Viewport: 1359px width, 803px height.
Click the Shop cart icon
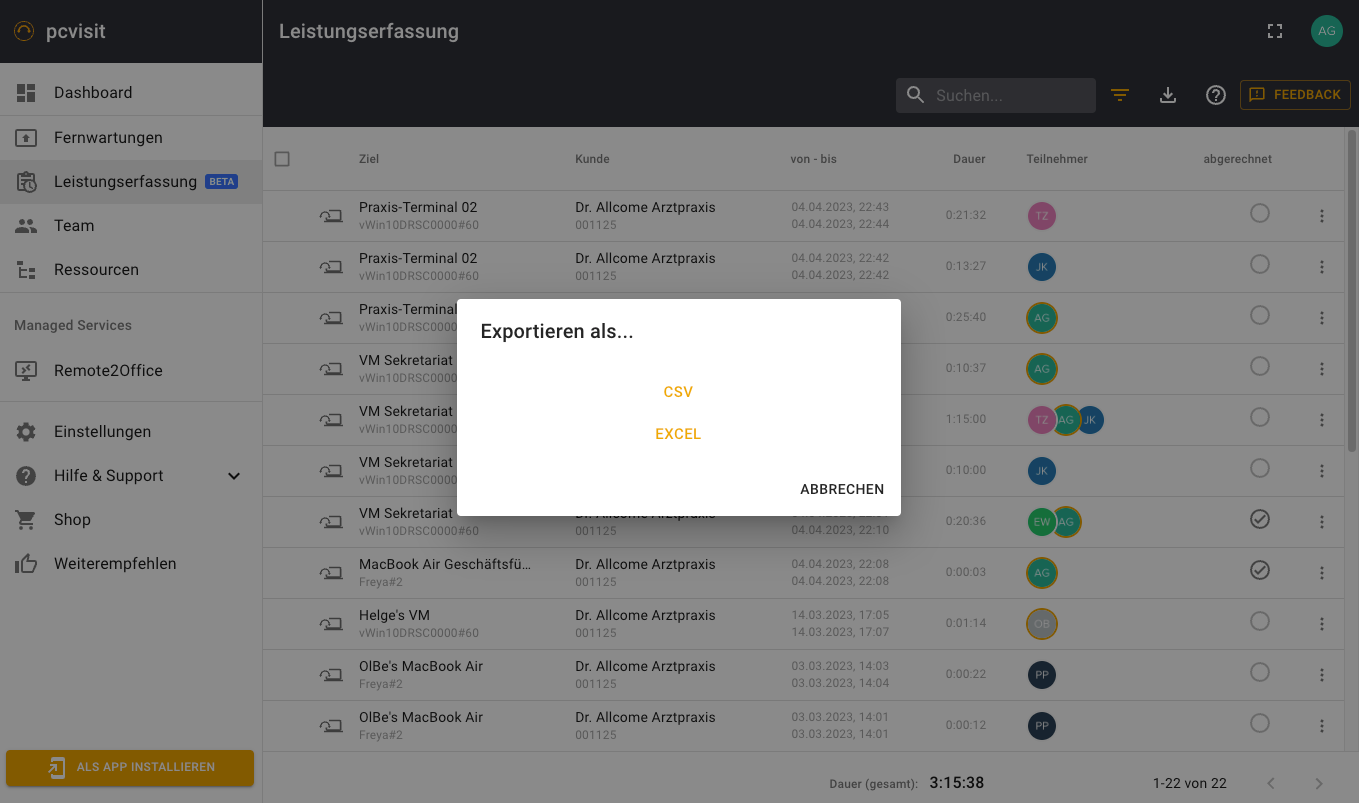coord(26,520)
